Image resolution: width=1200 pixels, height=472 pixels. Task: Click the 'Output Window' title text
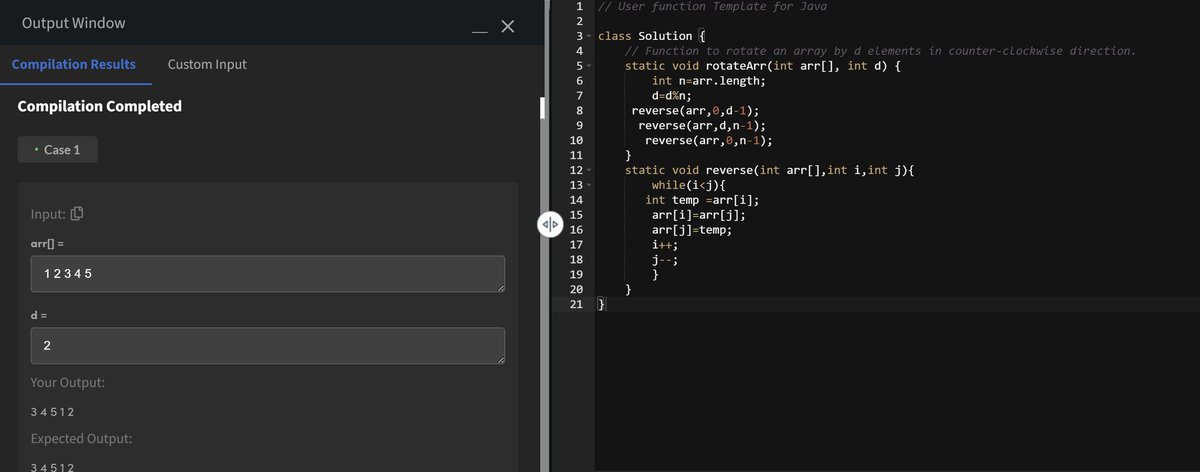tap(73, 23)
